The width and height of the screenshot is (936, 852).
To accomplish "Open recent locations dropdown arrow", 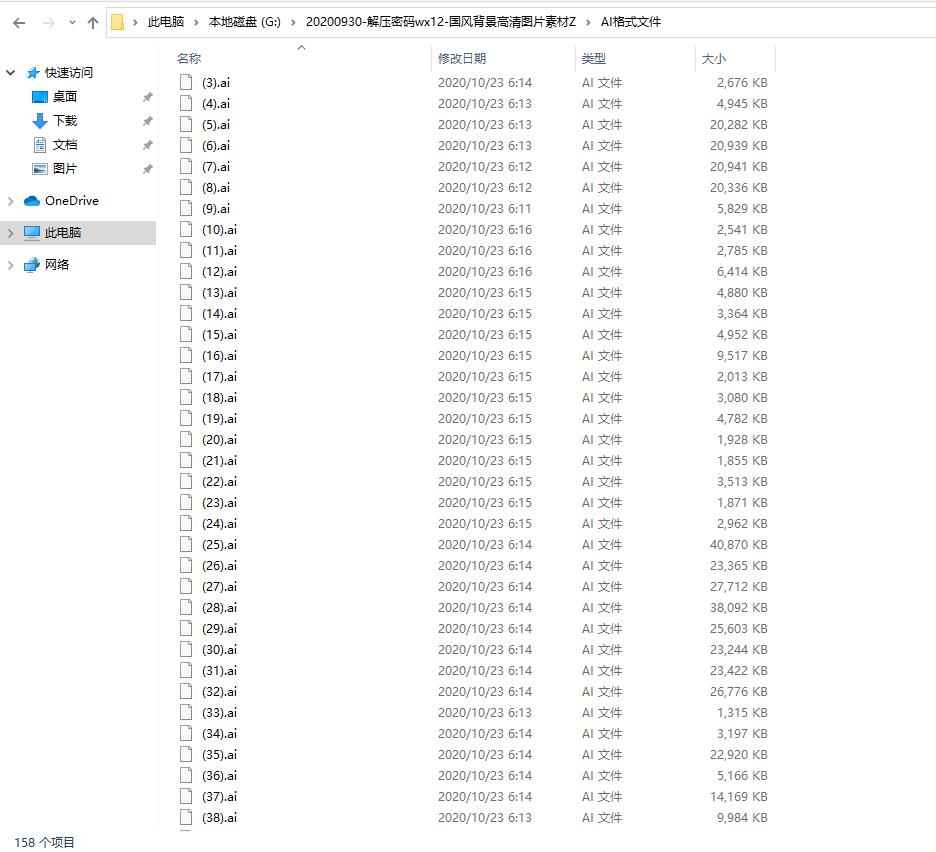I will [72, 23].
